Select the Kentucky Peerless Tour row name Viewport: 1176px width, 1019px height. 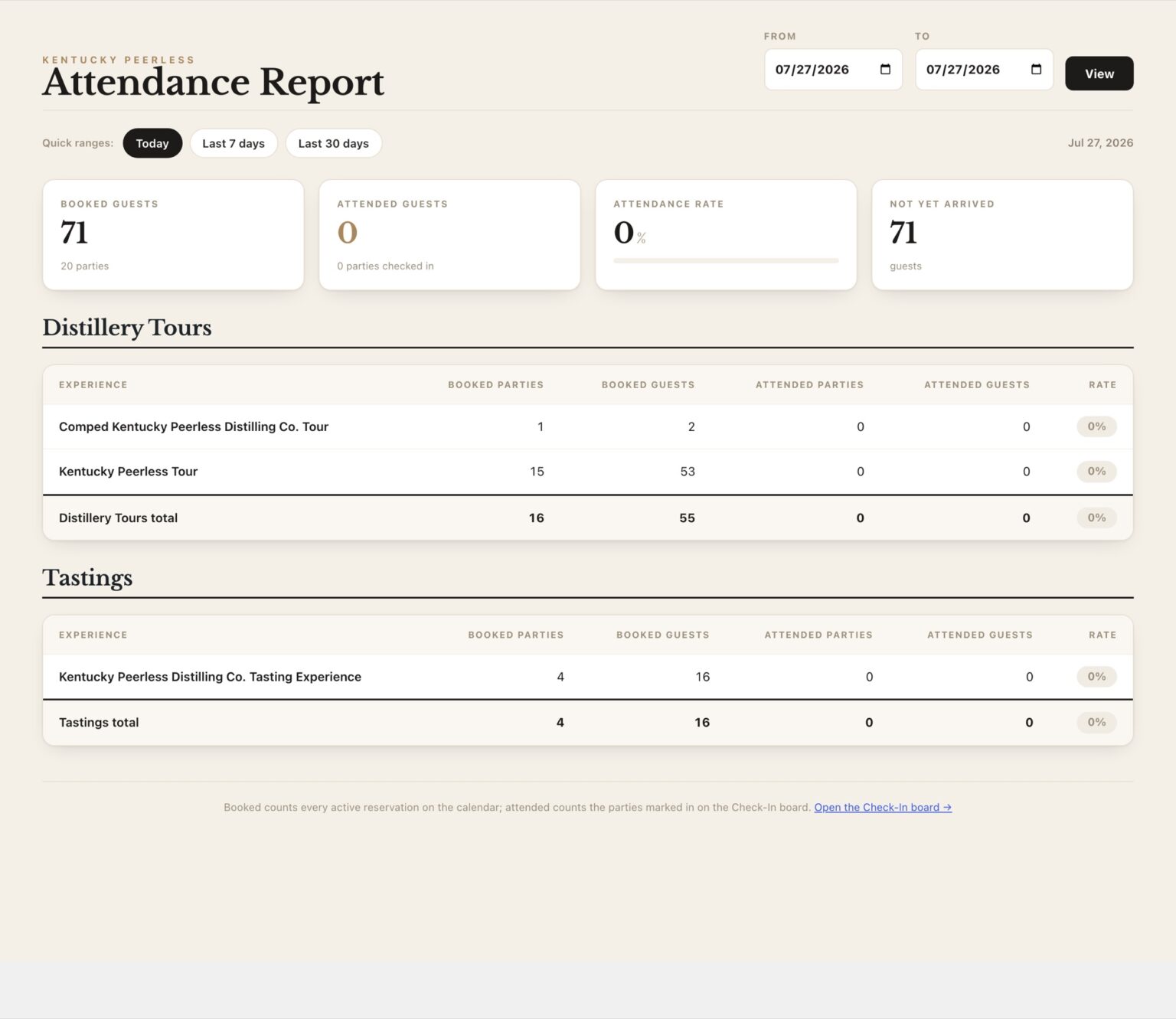coord(128,472)
